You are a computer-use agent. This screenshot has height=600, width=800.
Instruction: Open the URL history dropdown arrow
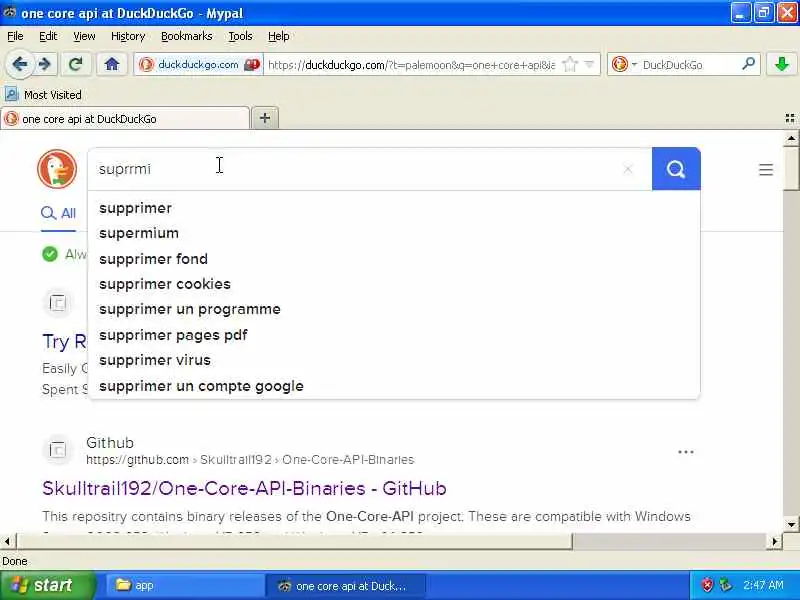(x=589, y=65)
